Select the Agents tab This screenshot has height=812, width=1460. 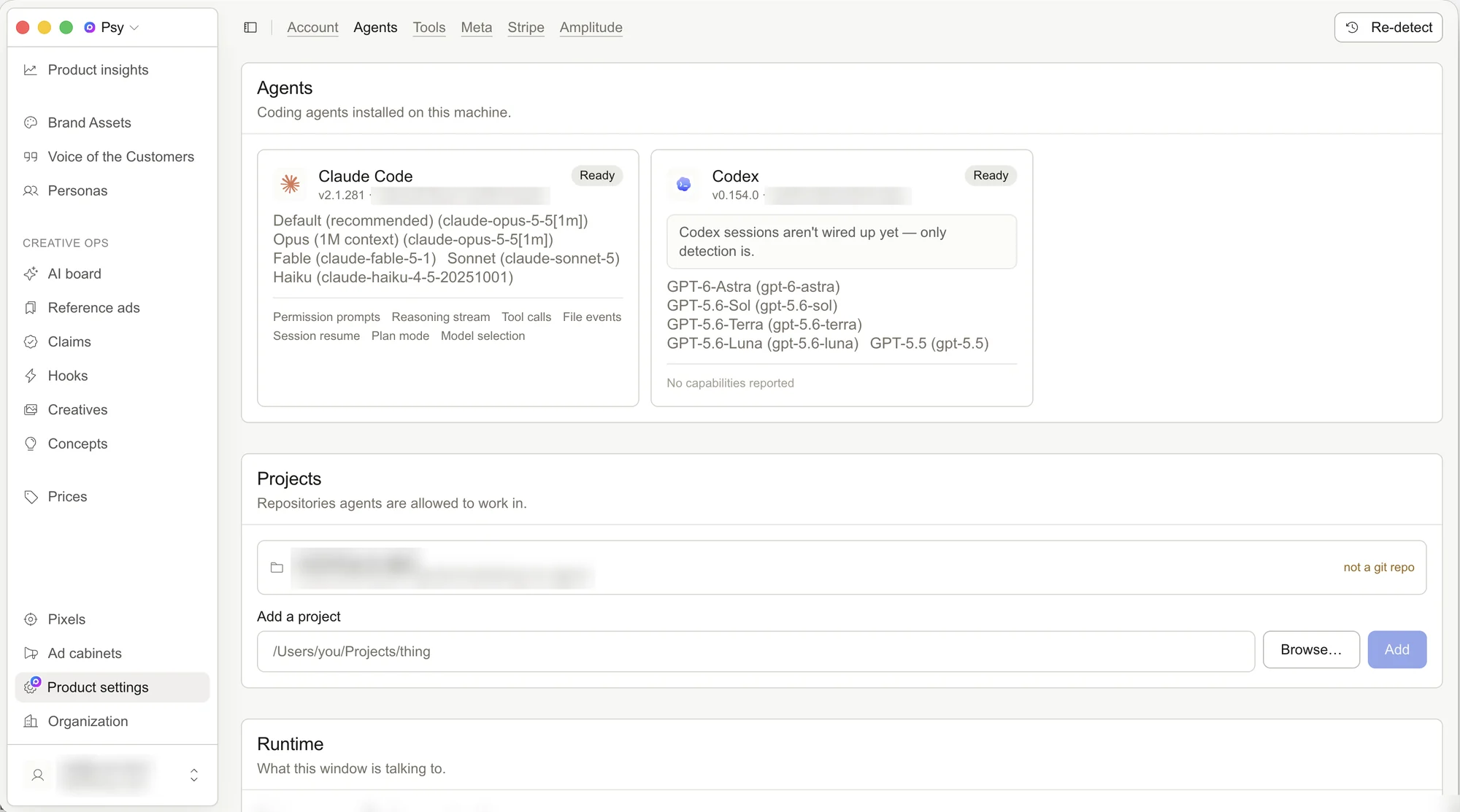pos(375,27)
